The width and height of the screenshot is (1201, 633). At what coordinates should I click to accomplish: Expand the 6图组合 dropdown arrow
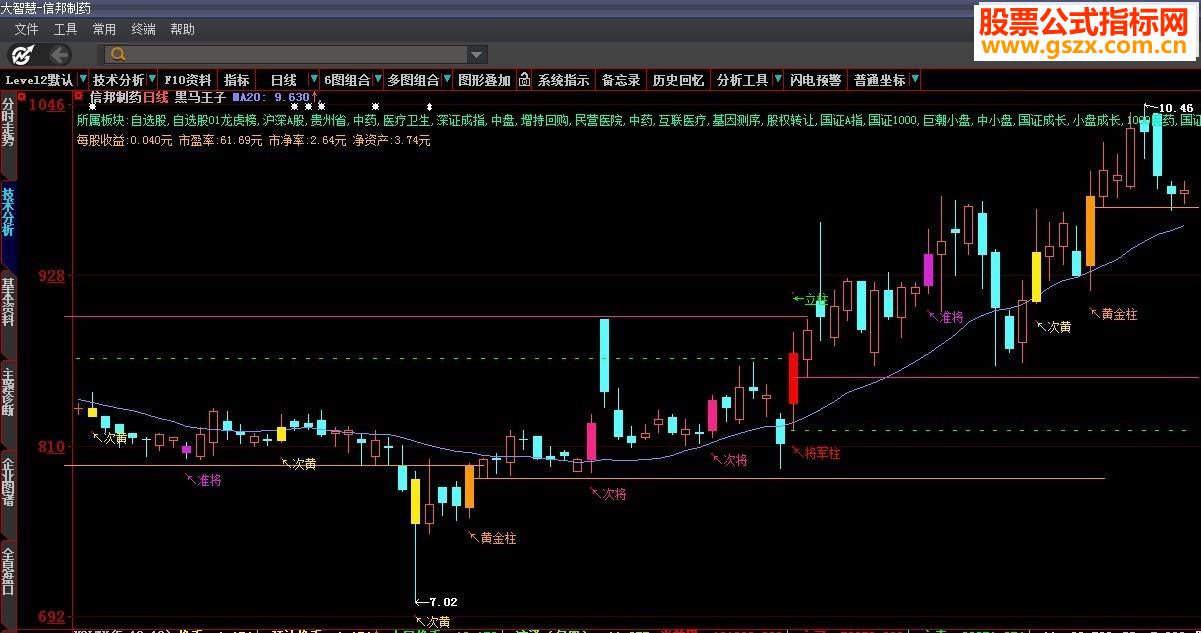point(378,79)
